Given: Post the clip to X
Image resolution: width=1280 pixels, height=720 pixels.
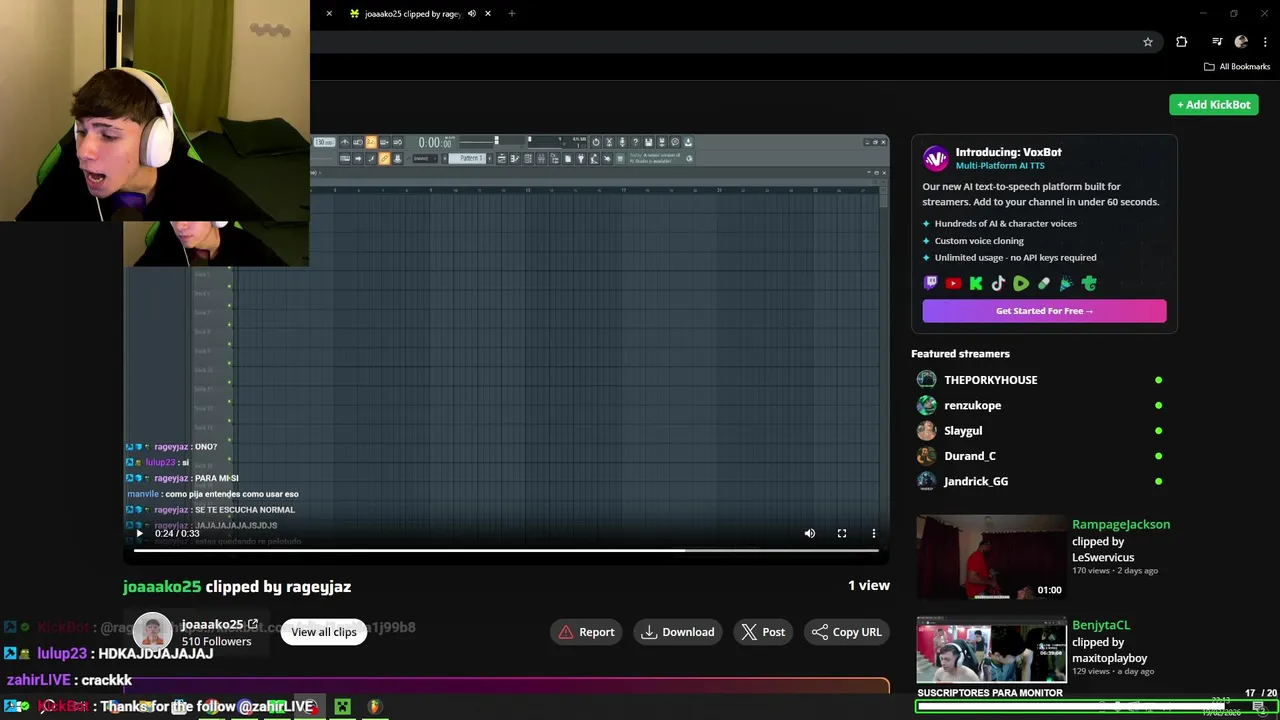Looking at the screenshot, I should (x=763, y=632).
